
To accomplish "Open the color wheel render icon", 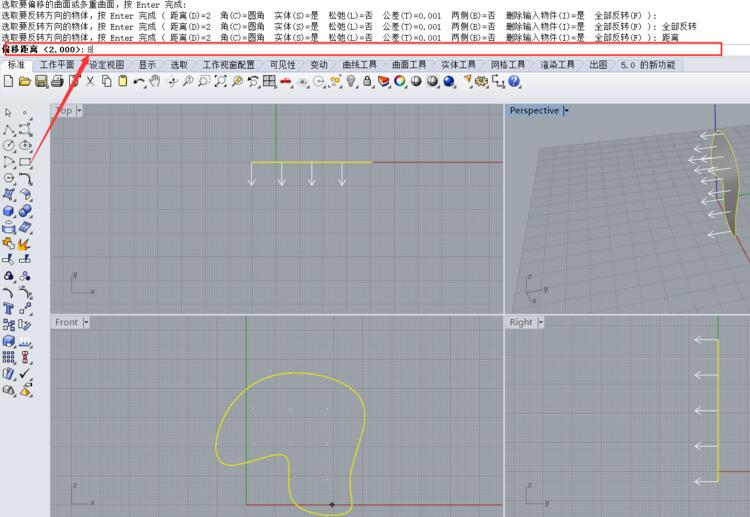I will tap(399, 81).
